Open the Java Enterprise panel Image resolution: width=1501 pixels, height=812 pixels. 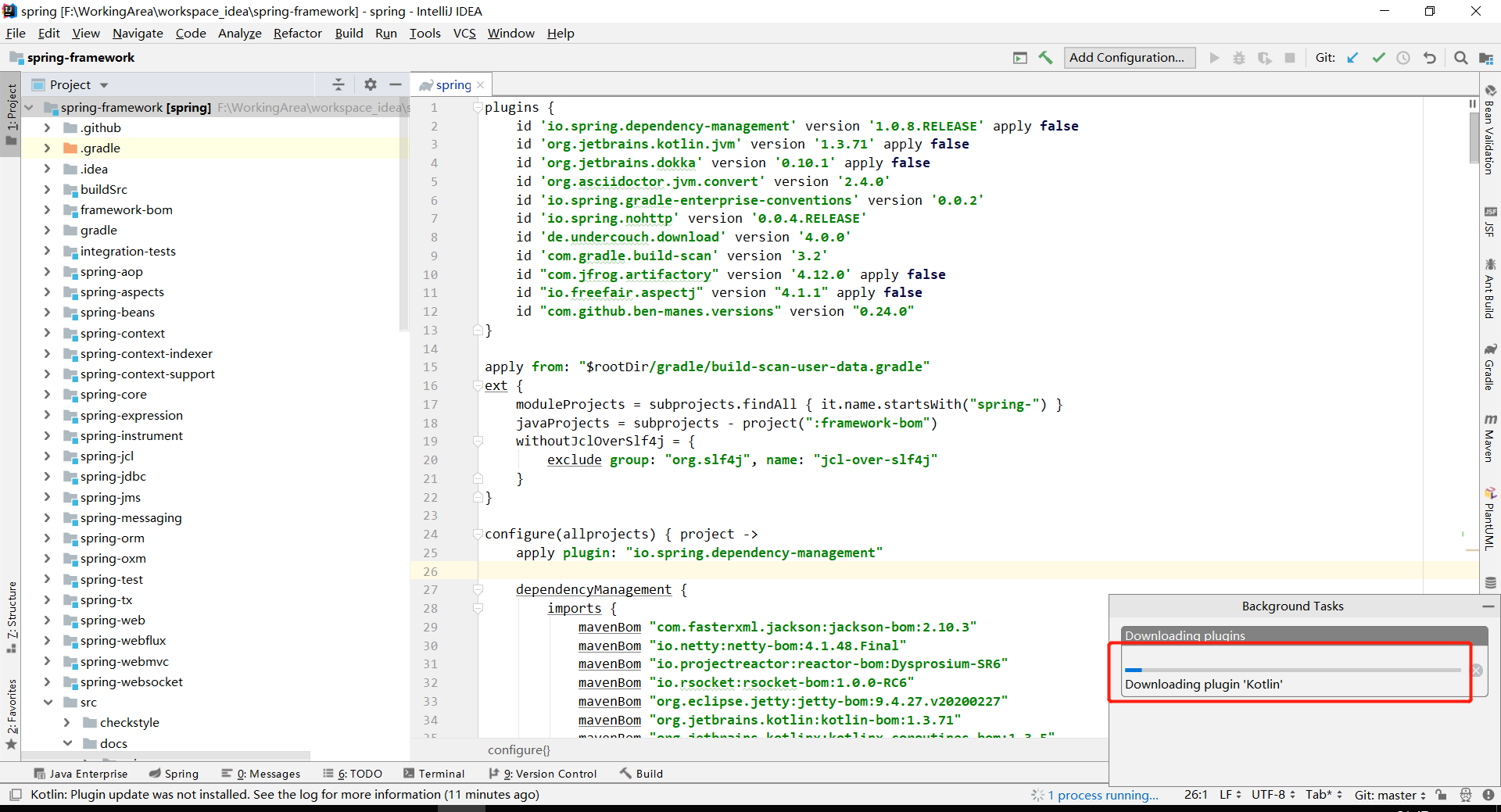81,774
